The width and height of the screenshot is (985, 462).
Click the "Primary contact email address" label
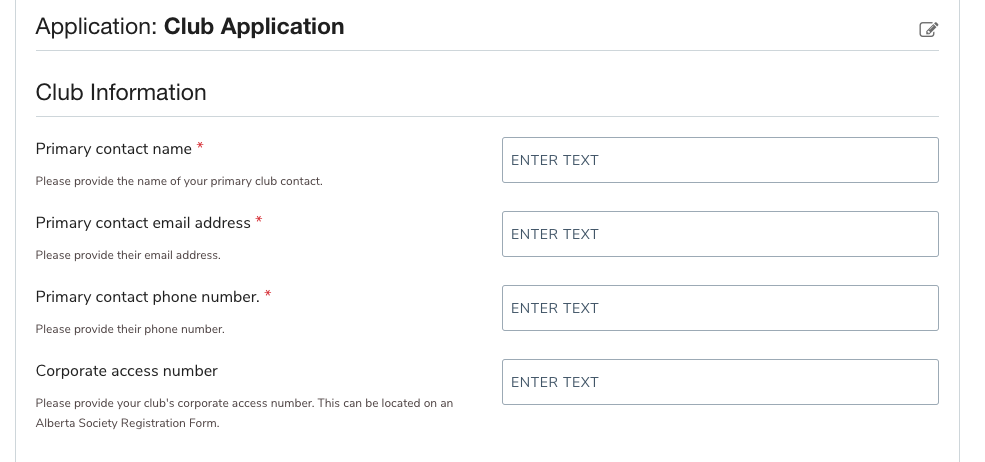143,223
